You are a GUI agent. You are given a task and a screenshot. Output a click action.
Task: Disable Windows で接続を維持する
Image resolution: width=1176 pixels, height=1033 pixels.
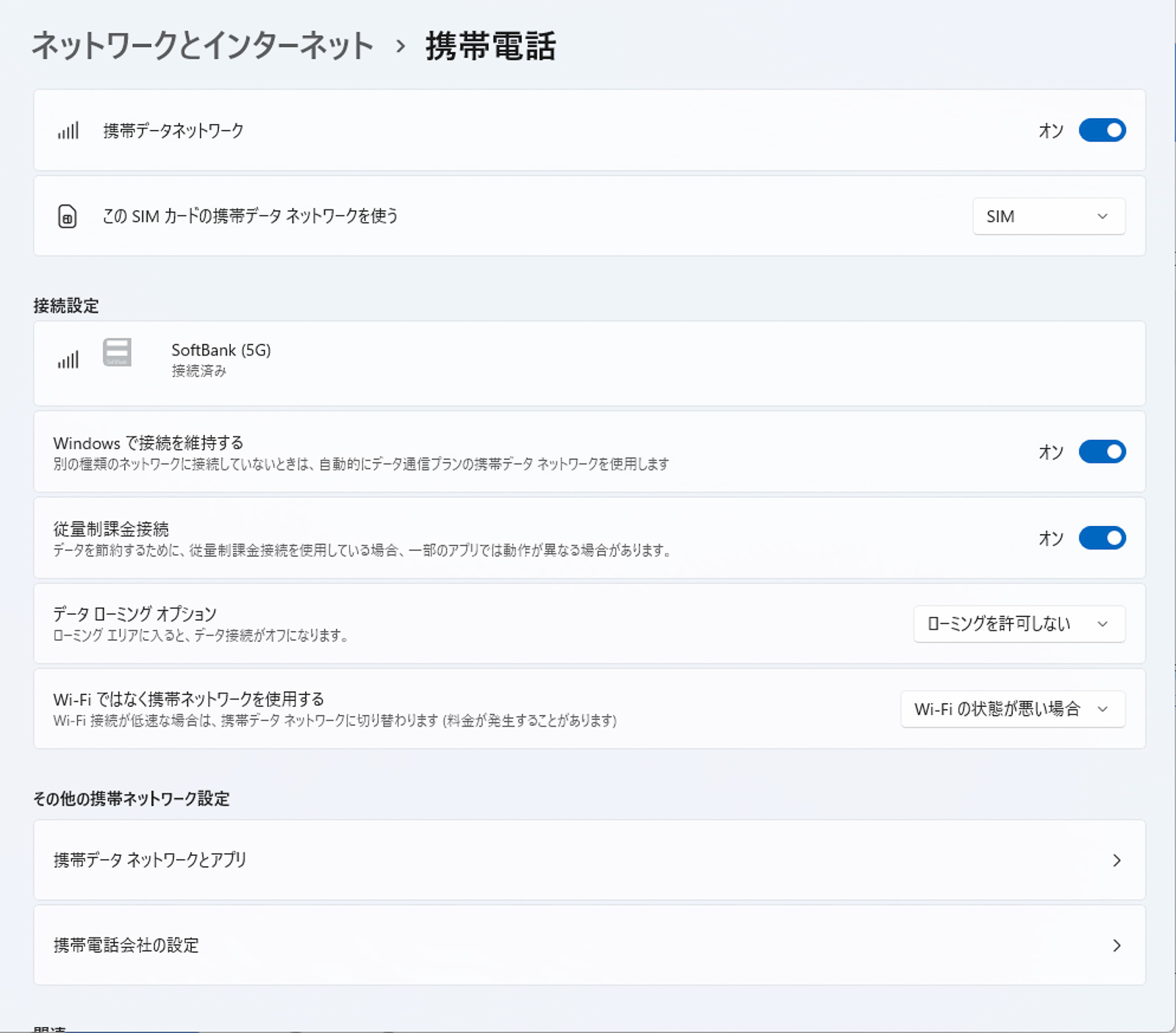pyautogui.click(x=1104, y=452)
